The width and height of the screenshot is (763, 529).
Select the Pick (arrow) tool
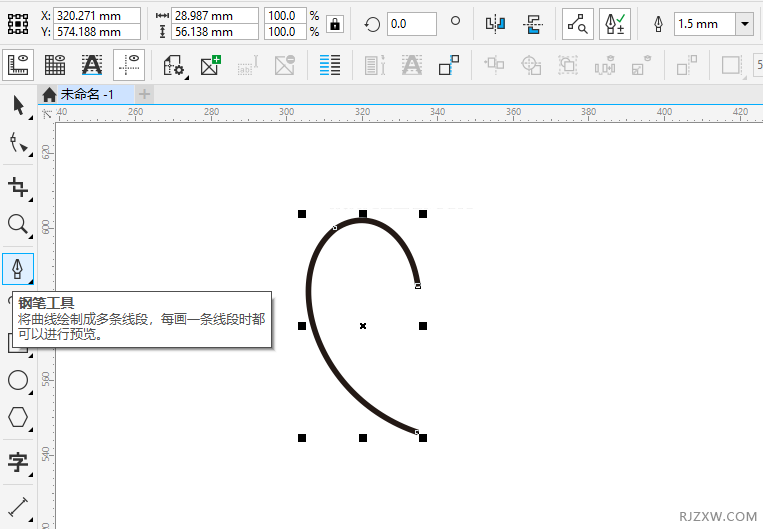click(18, 105)
